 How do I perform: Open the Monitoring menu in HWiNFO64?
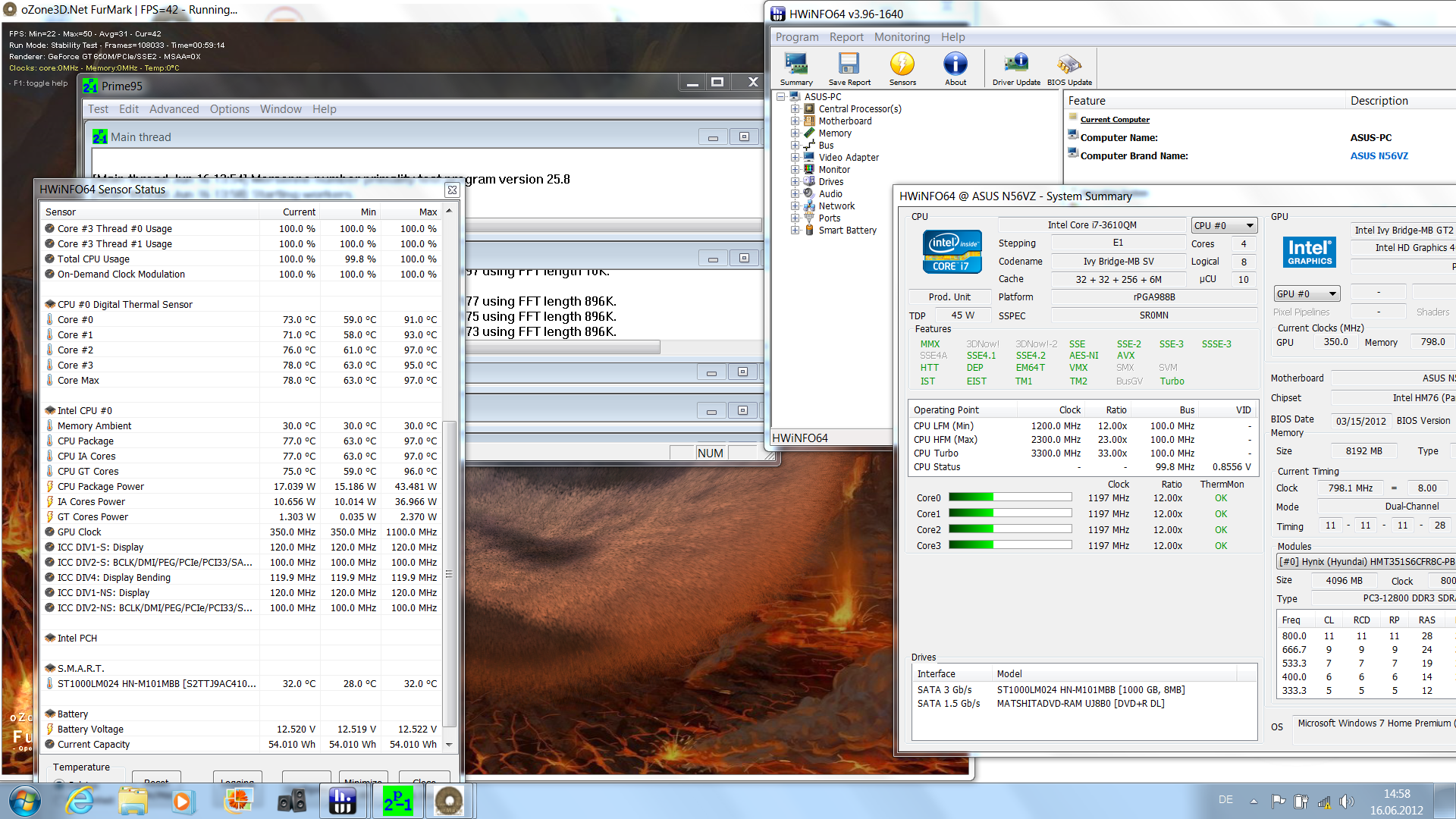click(902, 37)
